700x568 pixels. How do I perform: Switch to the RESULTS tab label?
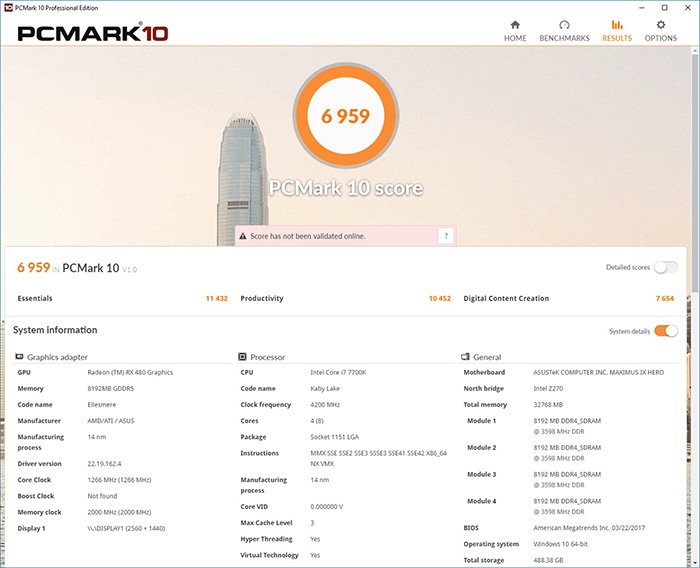point(617,38)
